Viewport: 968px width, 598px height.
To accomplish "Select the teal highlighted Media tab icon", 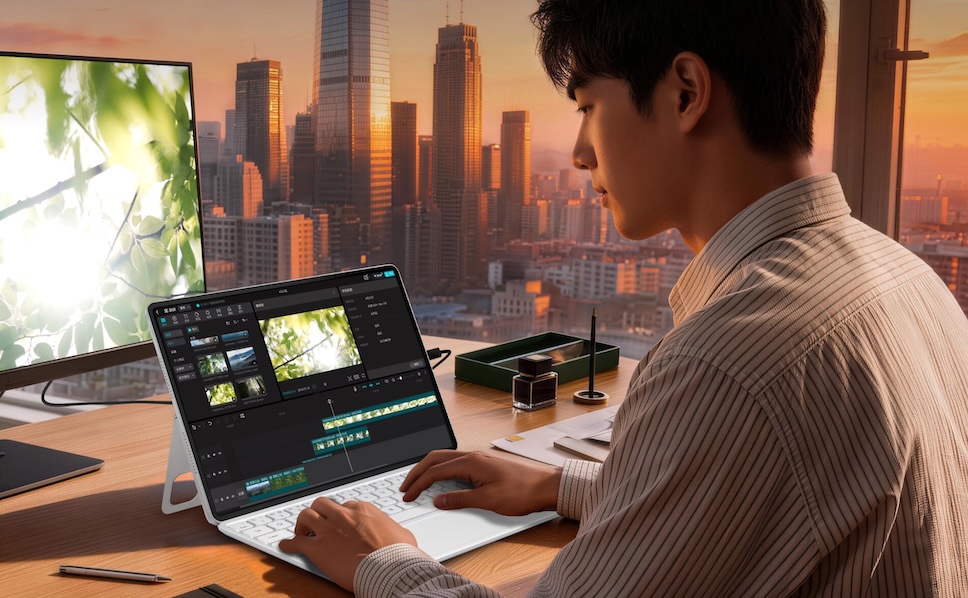I will pyautogui.click(x=164, y=321).
